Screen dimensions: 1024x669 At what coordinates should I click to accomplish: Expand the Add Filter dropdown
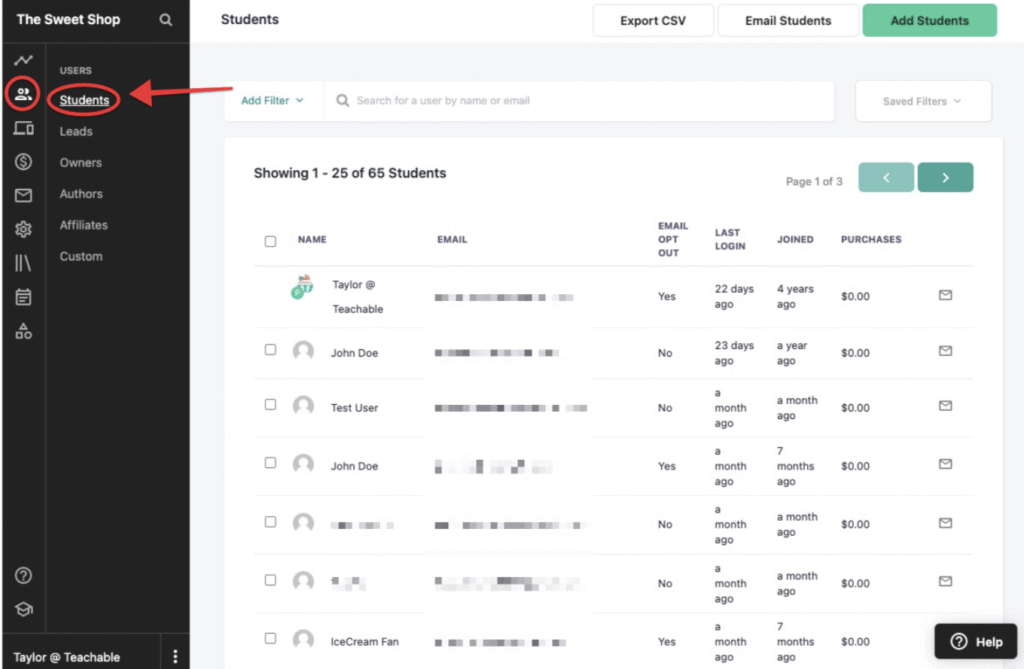[272, 101]
